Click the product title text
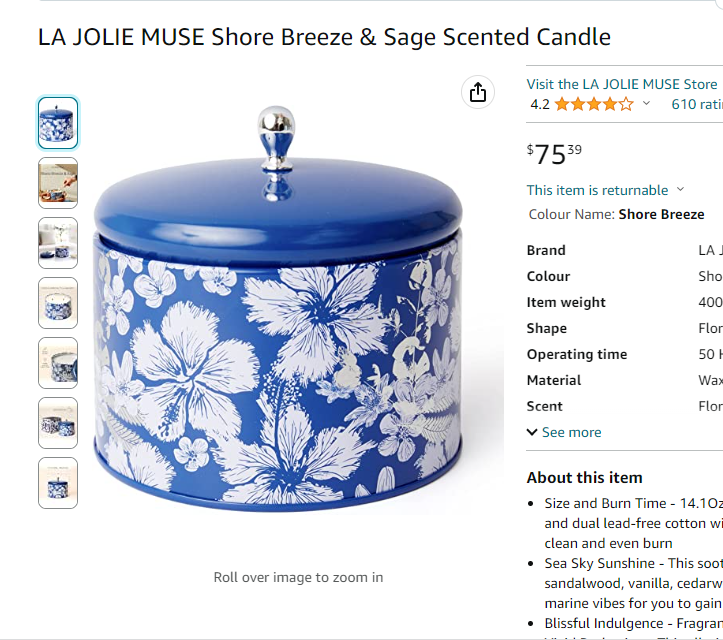Viewport: 723px width, 640px height. (324, 37)
